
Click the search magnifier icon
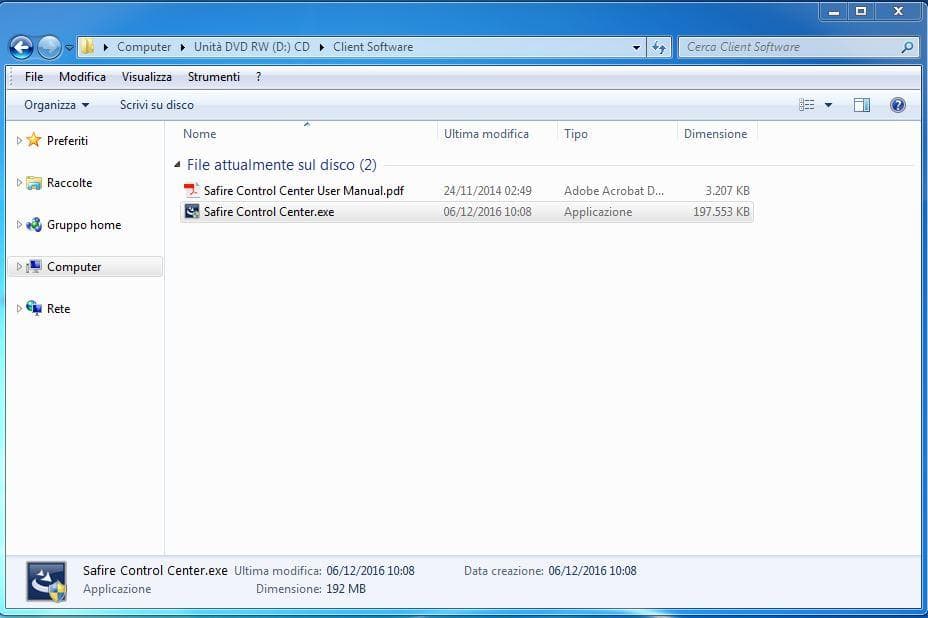907,47
